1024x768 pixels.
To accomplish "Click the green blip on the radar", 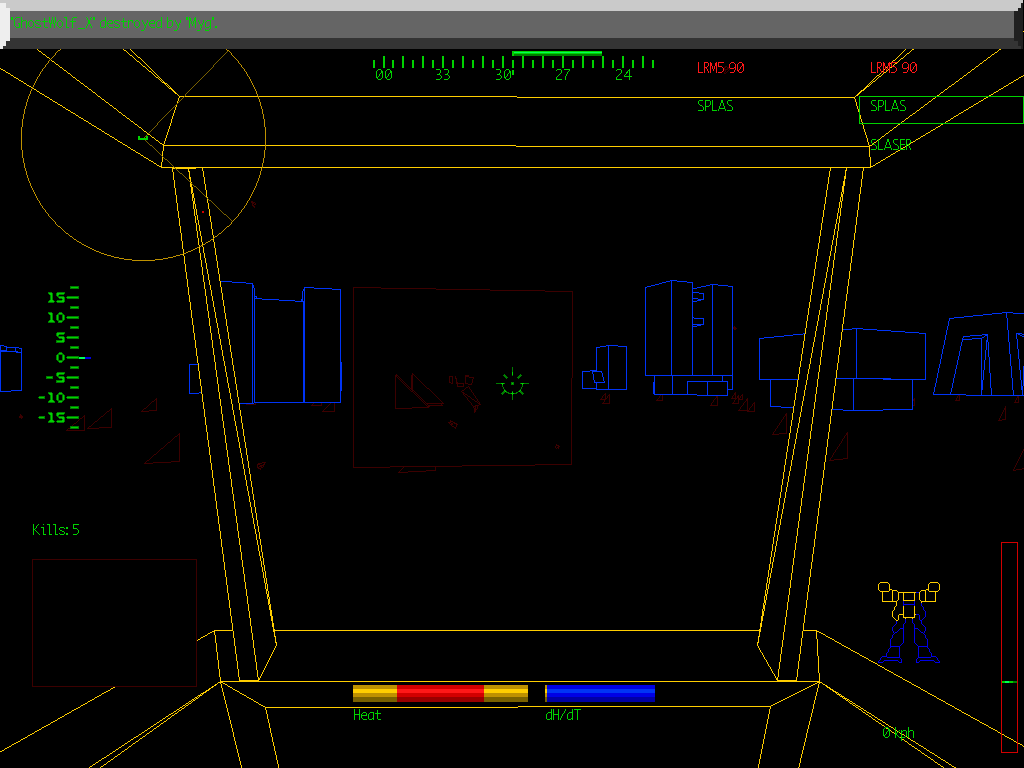I will (143, 137).
